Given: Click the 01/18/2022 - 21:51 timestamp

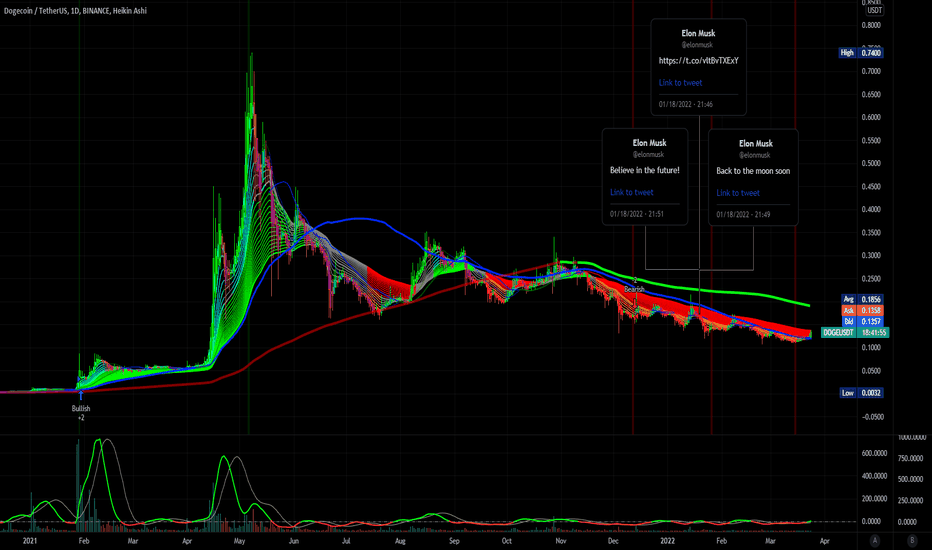Looking at the screenshot, I should click(637, 213).
